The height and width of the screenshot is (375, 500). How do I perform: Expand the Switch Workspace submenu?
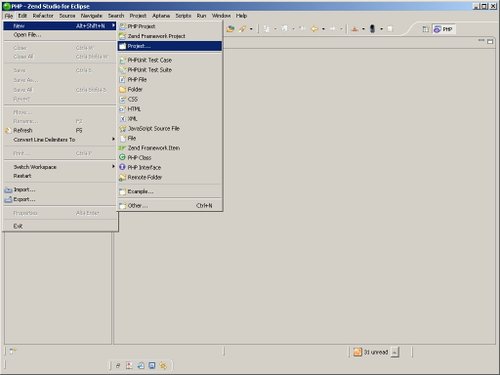pyautogui.click(x=113, y=166)
